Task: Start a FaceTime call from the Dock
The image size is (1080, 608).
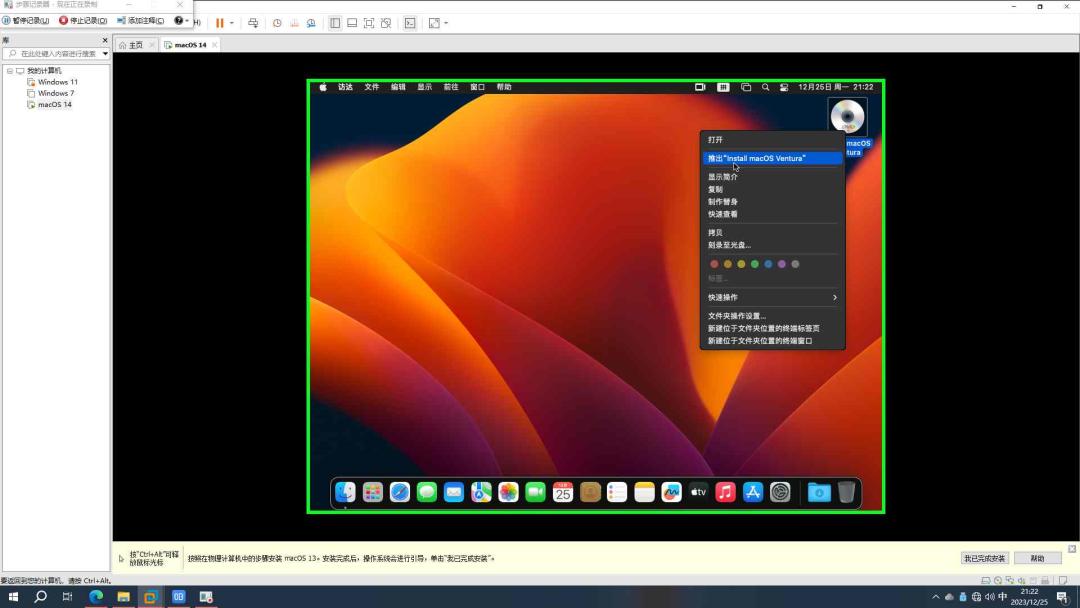Action: click(535, 491)
